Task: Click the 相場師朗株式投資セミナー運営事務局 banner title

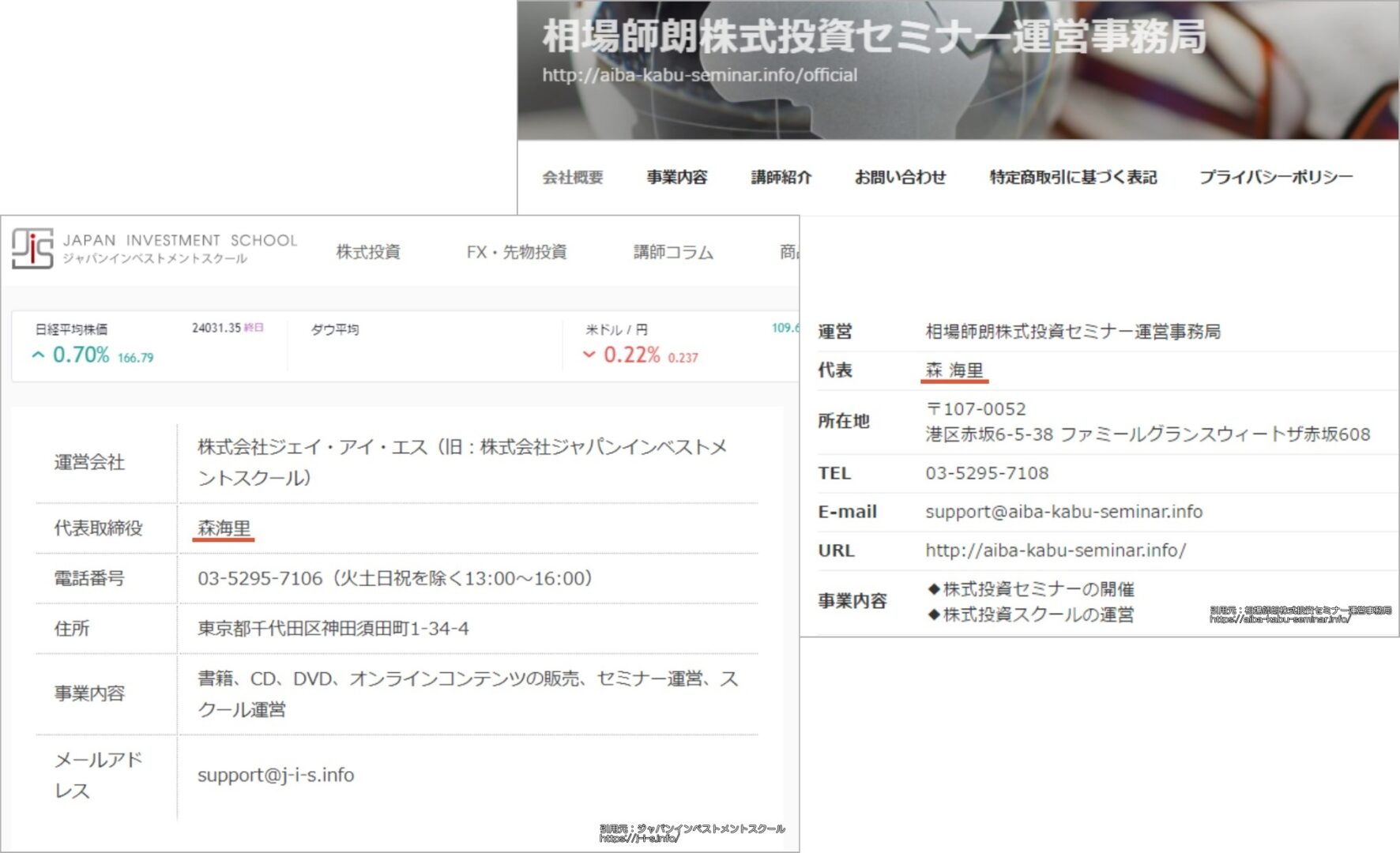Action: point(874,36)
